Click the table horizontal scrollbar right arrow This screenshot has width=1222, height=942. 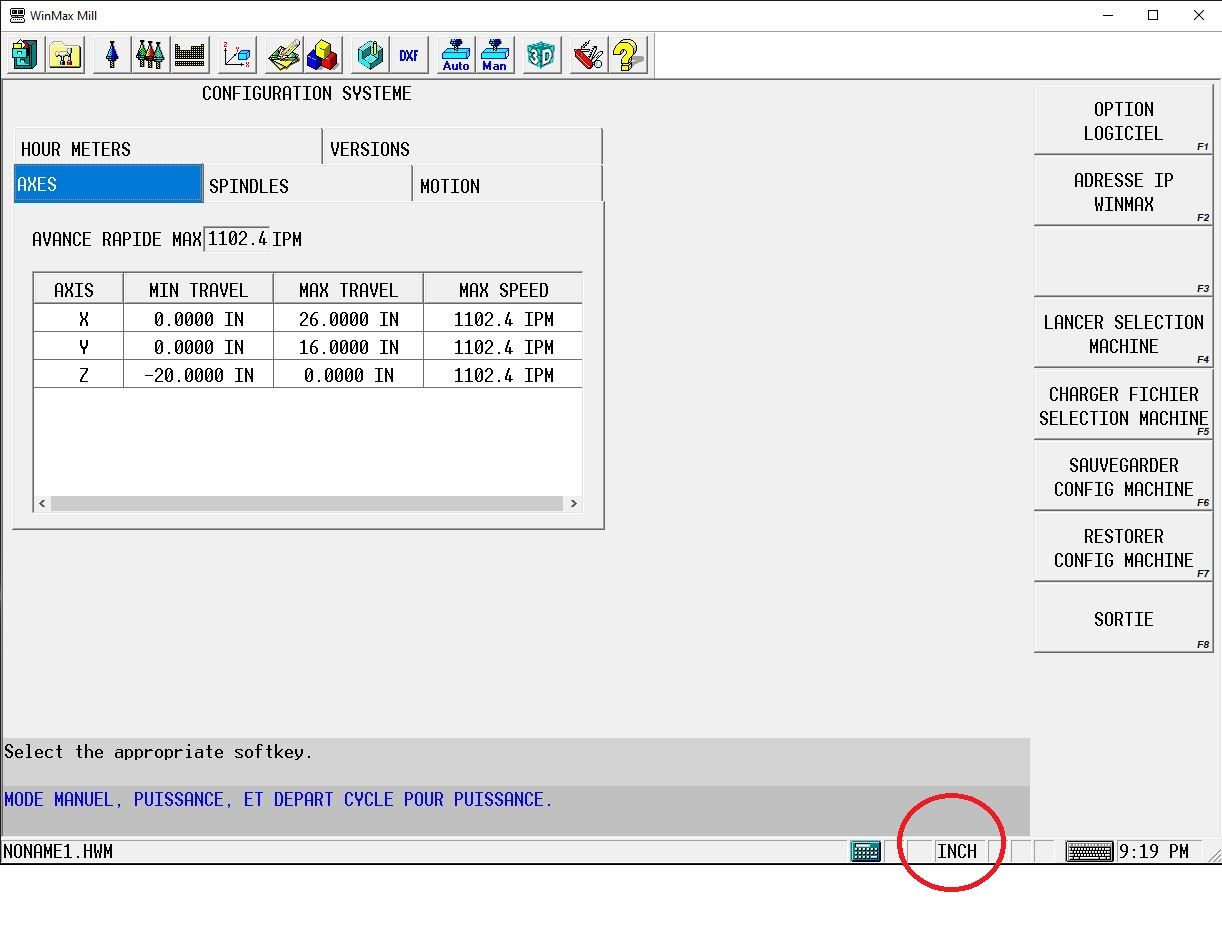pos(573,503)
